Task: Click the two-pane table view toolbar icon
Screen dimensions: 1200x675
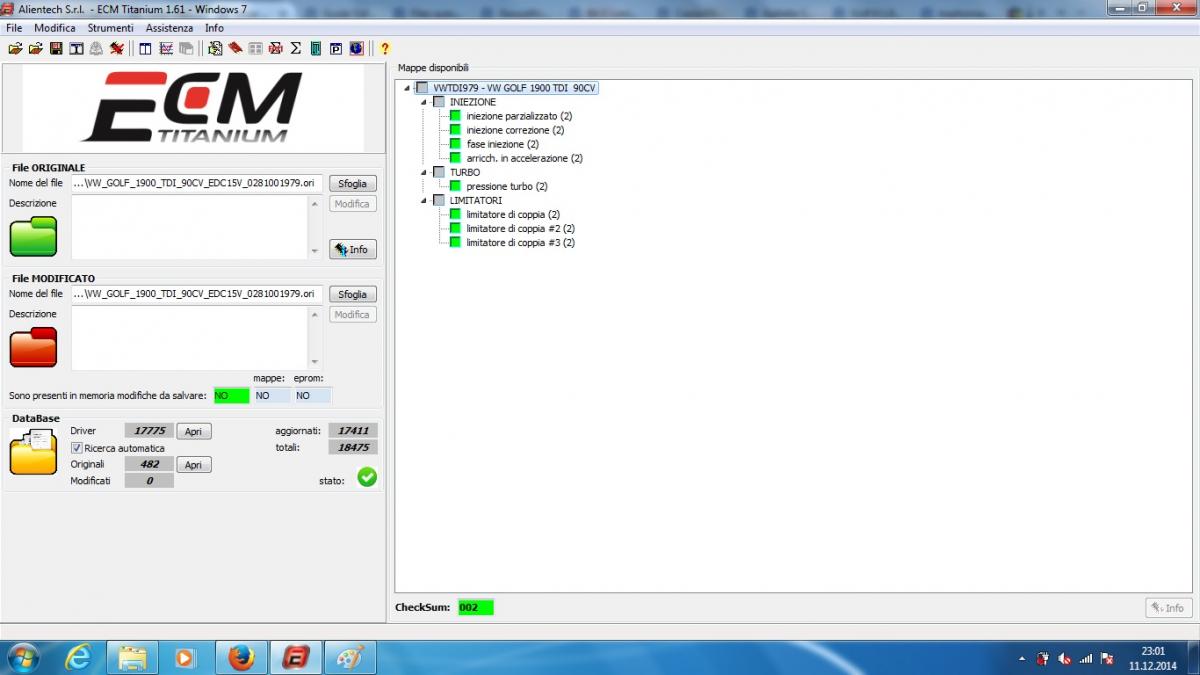Action: pyautogui.click(x=146, y=48)
